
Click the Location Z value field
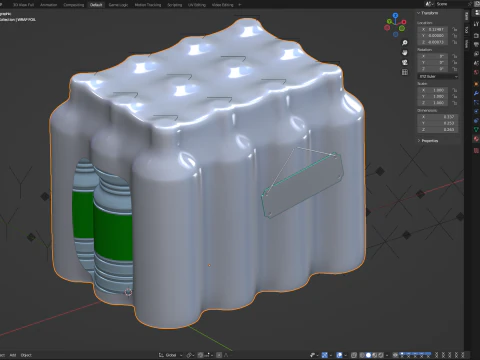pyautogui.click(x=433, y=42)
